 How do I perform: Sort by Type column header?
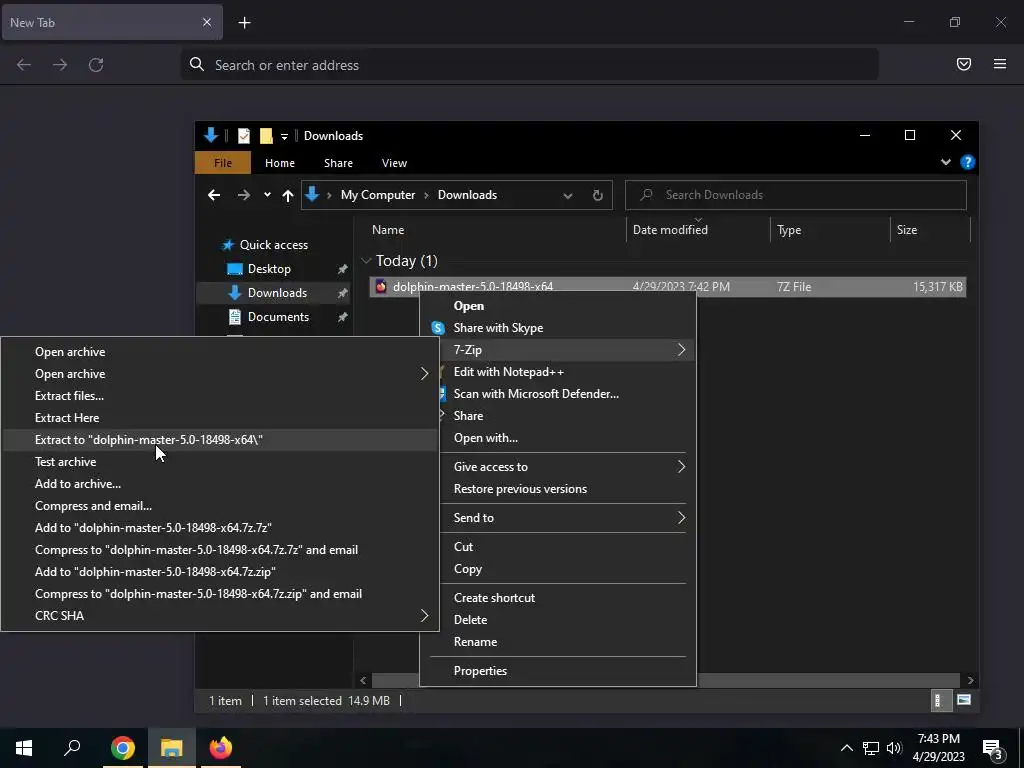[789, 230]
